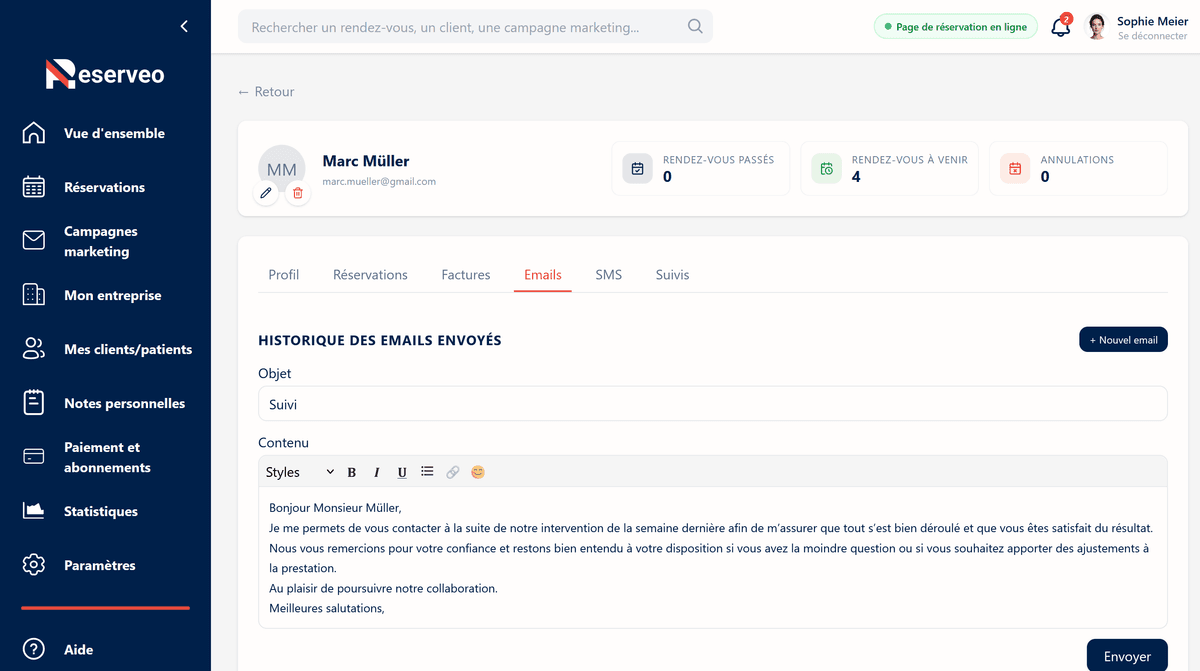Toggle bold formatting in editor
The width and height of the screenshot is (1200, 671).
pos(352,472)
